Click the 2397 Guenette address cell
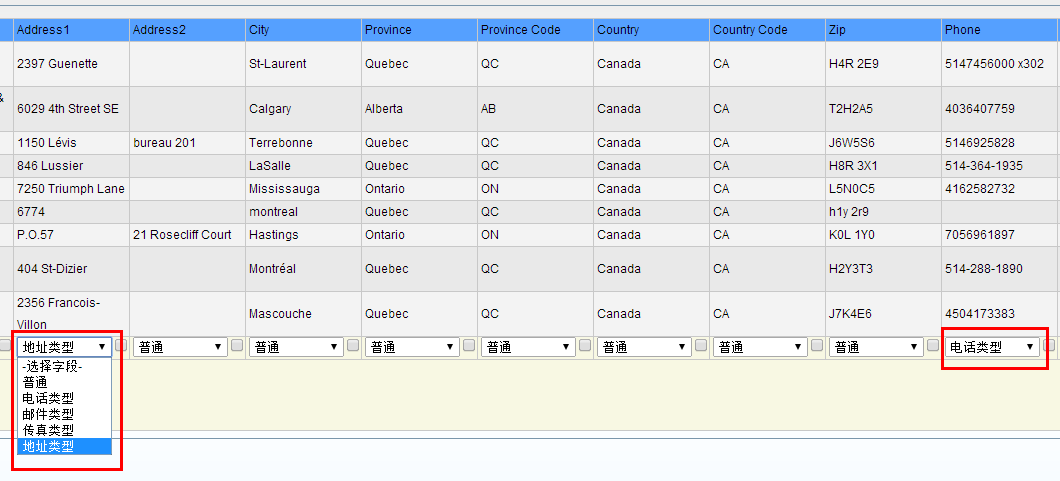Image resolution: width=1060 pixels, height=481 pixels. click(x=57, y=64)
